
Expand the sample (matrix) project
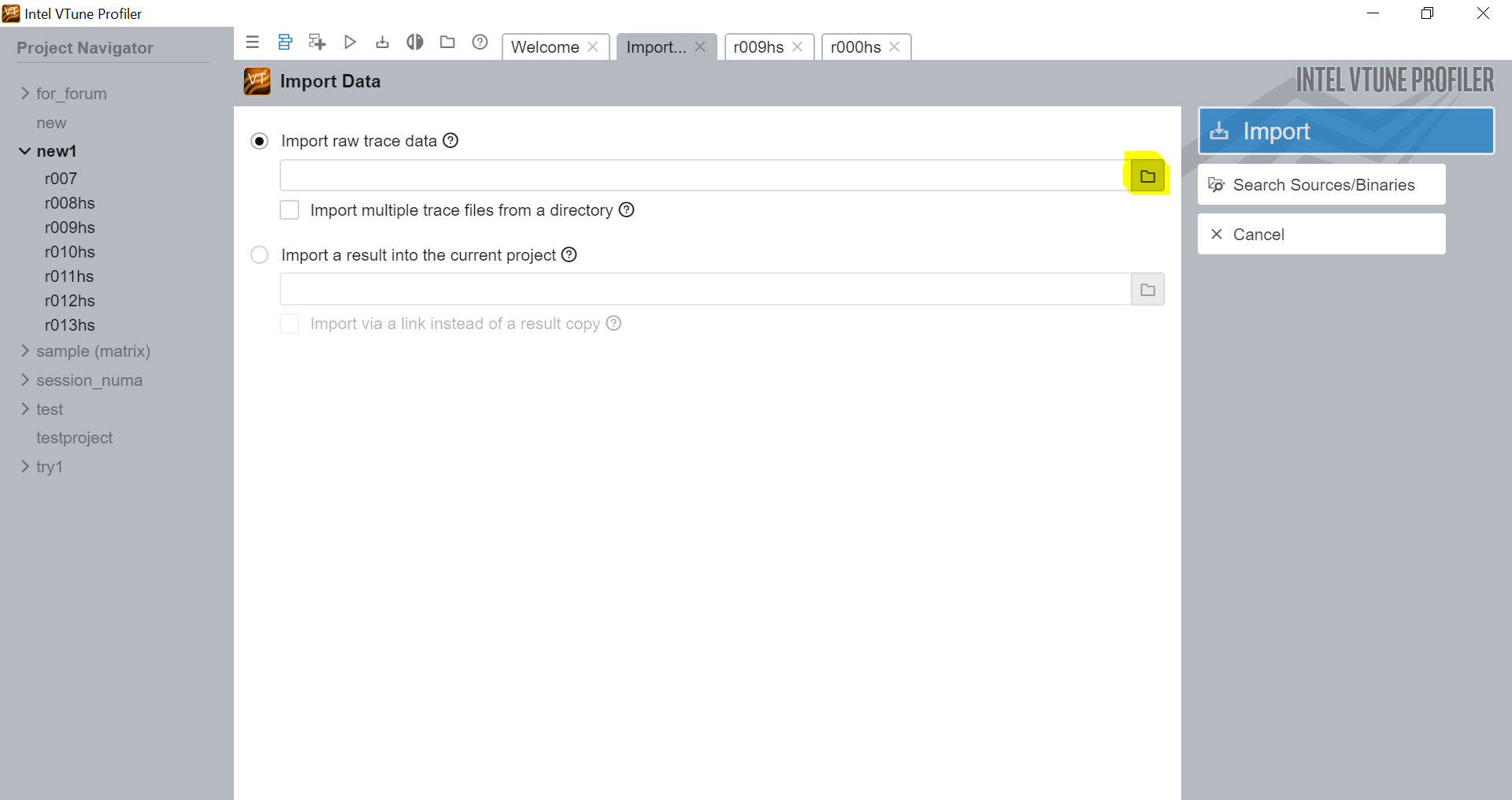[25, 351]
